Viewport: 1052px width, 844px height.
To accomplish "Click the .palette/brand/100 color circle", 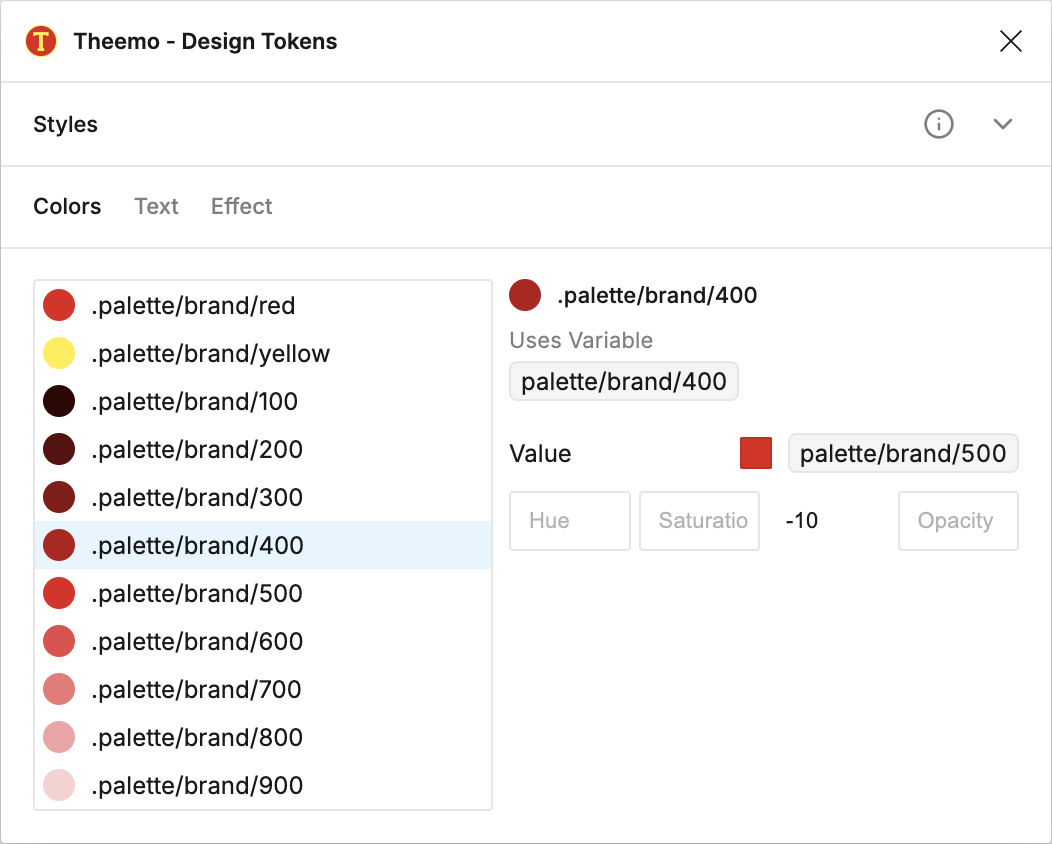I will (59, 402).
